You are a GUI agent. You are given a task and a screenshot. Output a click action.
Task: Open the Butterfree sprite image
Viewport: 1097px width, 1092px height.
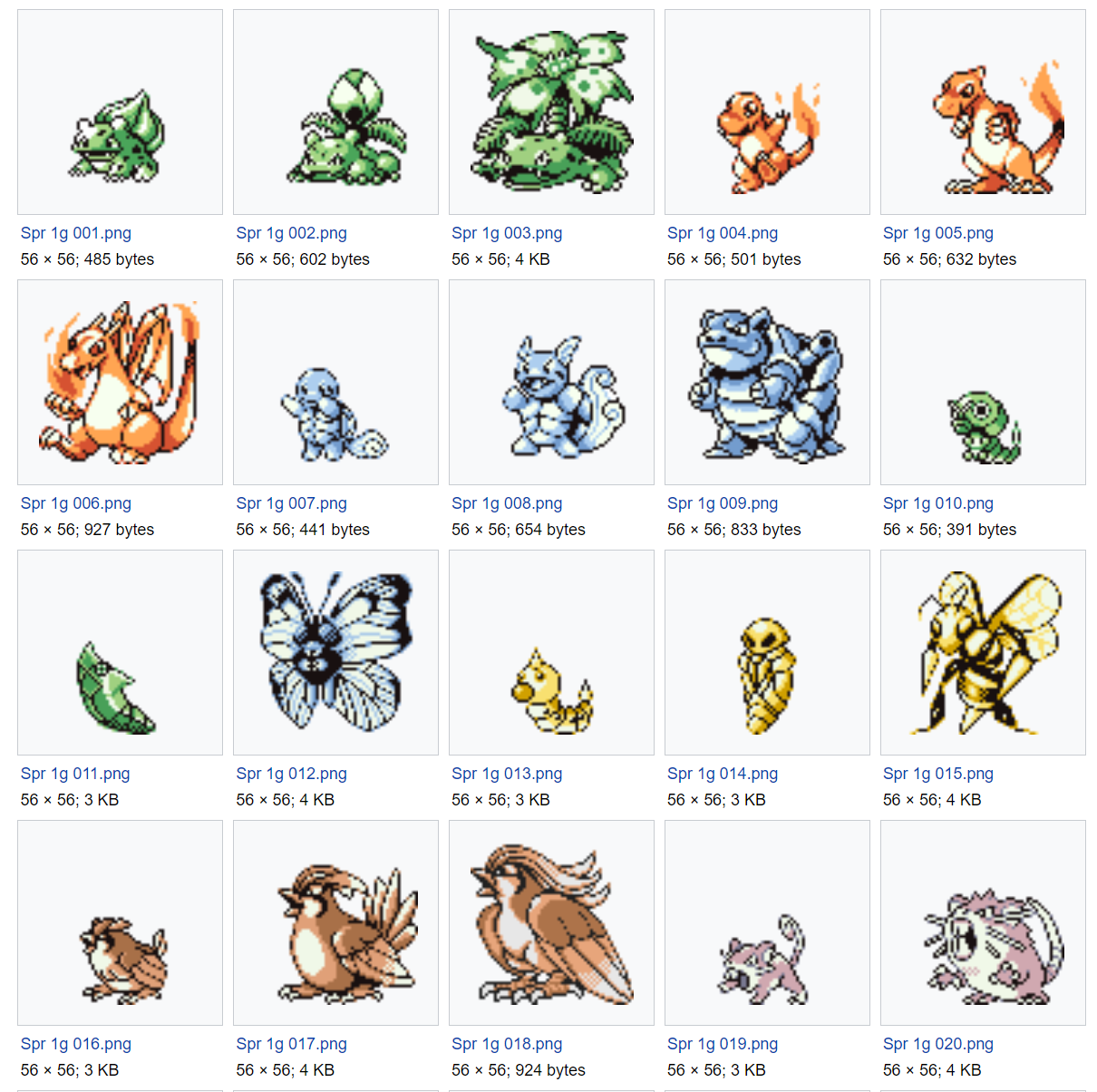coord(335,653)
